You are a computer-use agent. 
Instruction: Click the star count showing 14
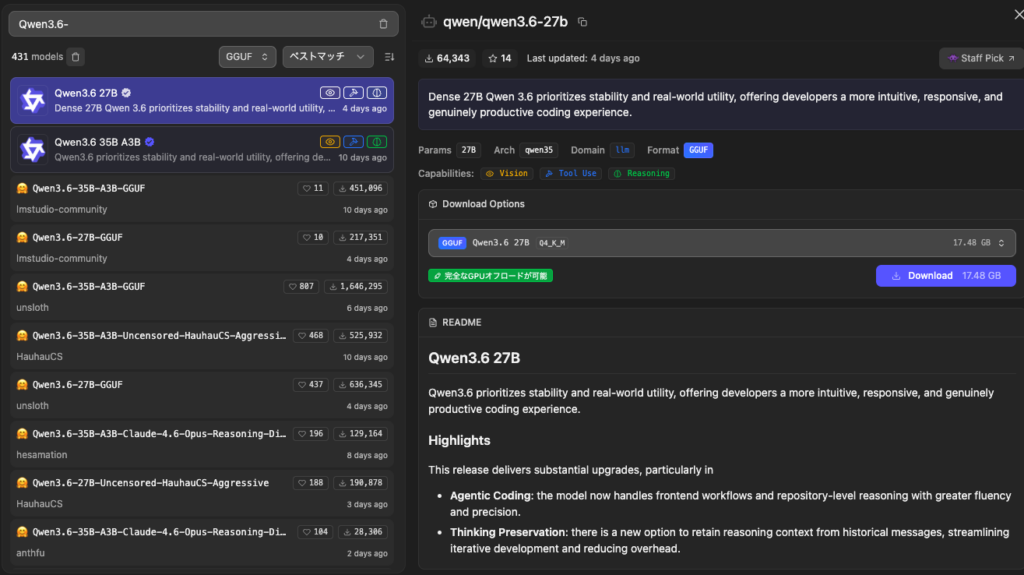(499, 58)
